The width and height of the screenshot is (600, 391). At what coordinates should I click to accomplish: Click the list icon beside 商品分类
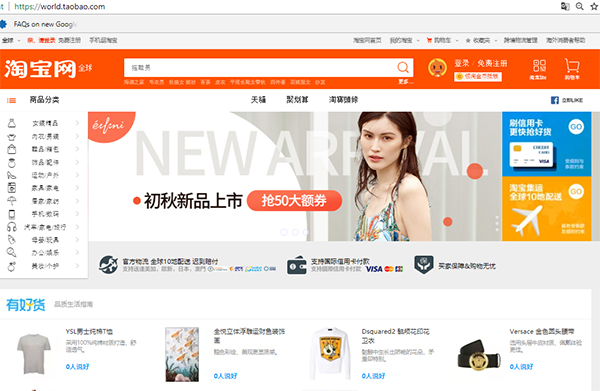pos(11,100)
